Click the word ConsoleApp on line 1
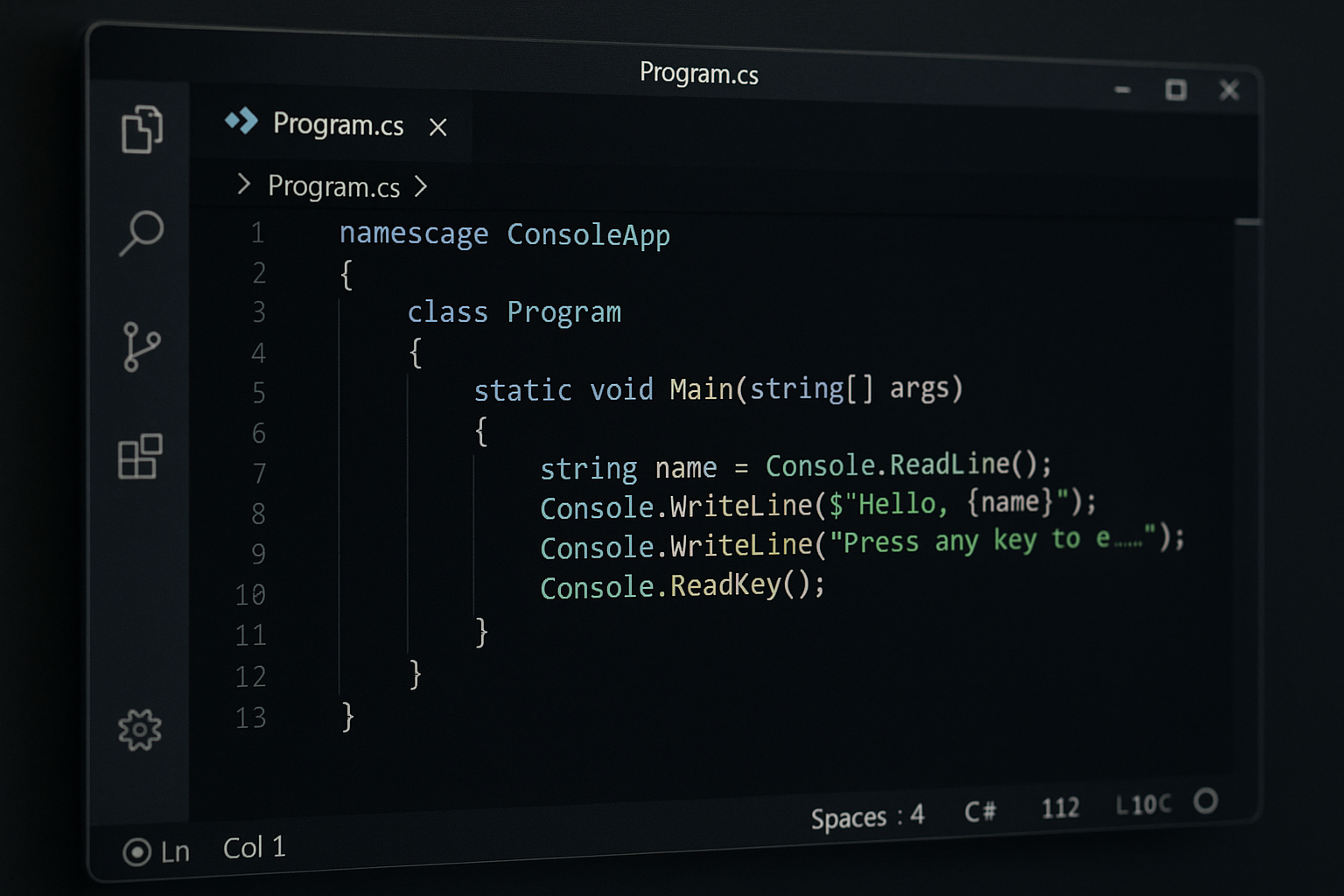 [x=588, y=234]
